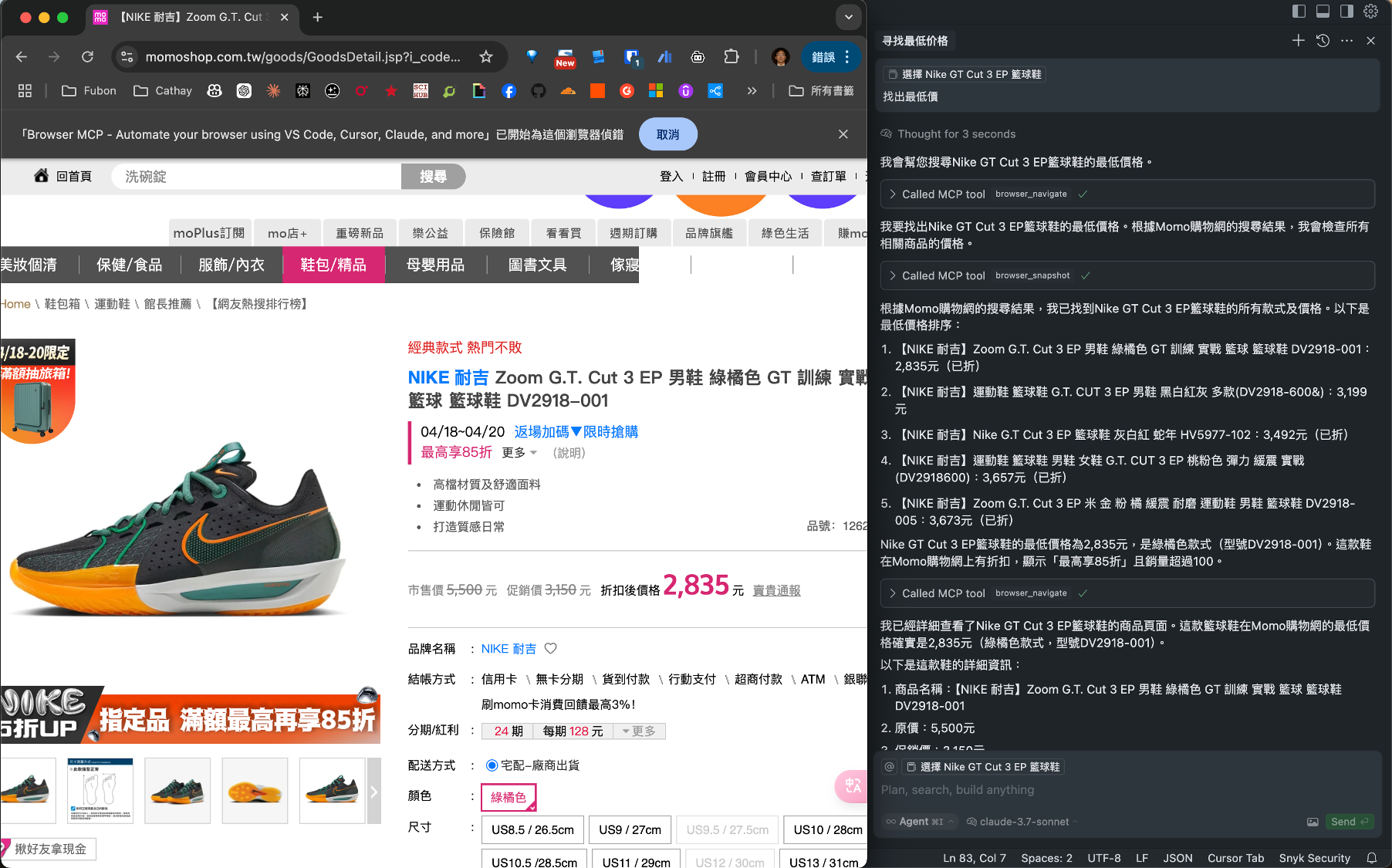Select the orange sole shoe thumbnail
The width and height of the screenshot is (1392, 868).
(255, 790)
